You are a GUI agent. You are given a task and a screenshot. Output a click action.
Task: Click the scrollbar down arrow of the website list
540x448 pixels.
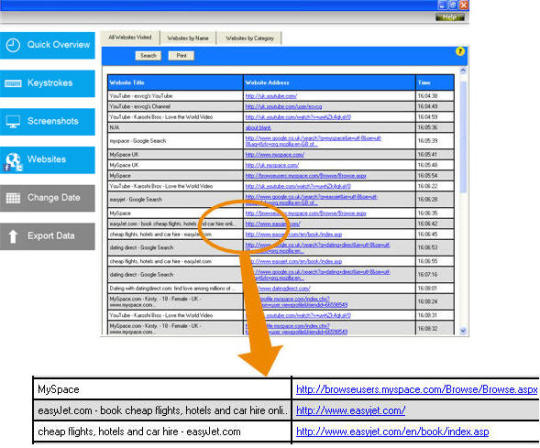[463, 331]
